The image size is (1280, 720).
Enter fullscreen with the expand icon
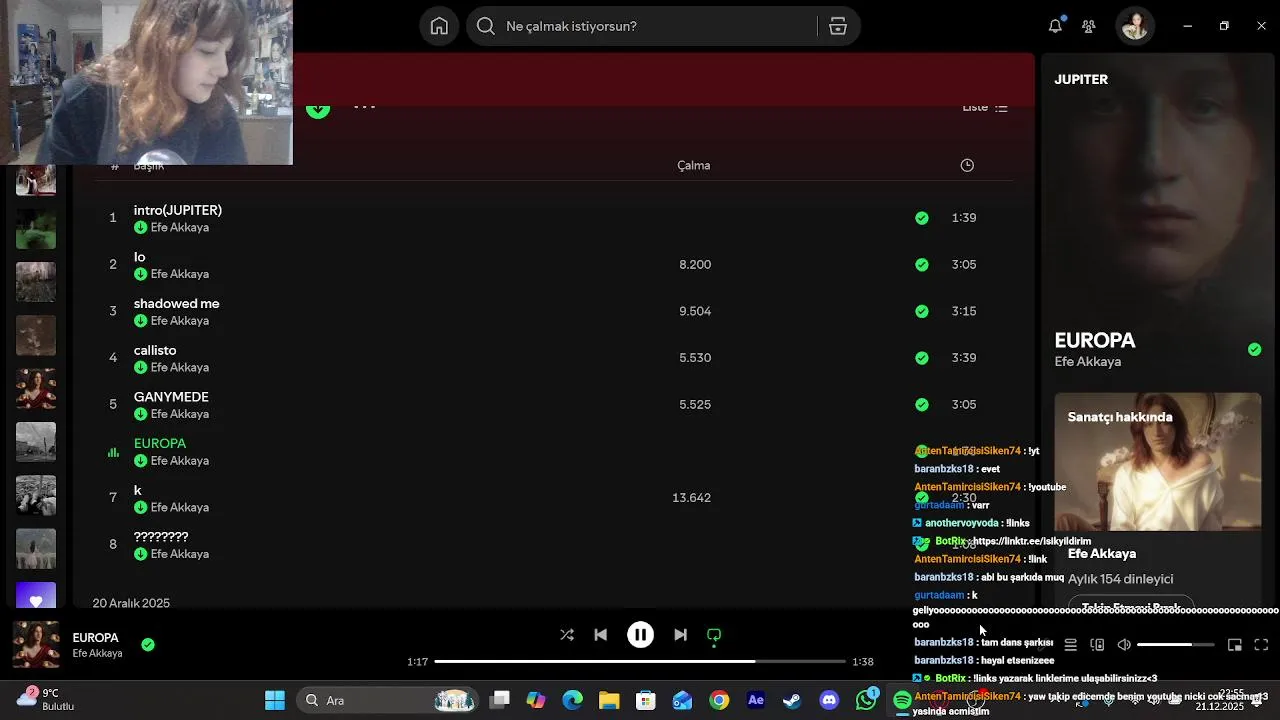click(x=1261, y=645)
